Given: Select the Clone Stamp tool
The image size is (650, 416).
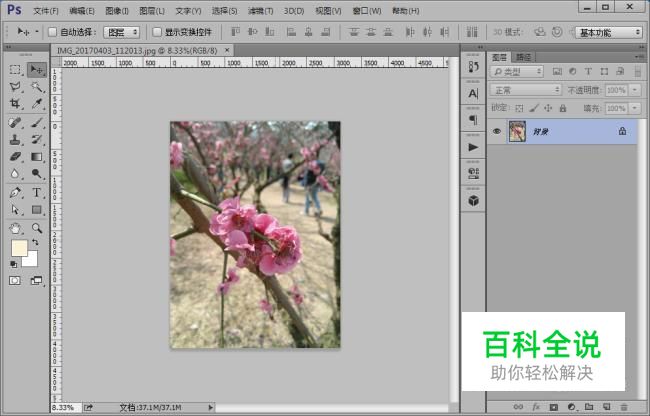Looking at the screenshot, I should (15, 140).
